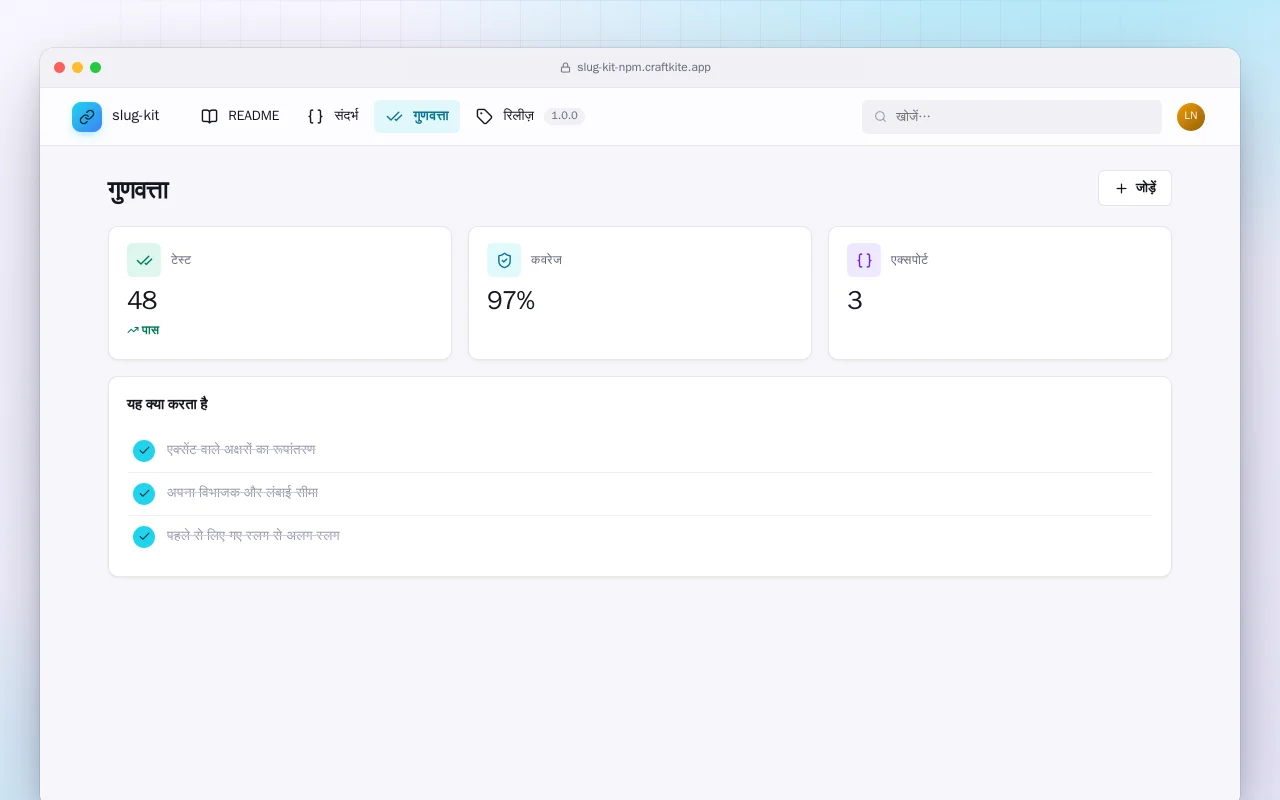The image size is (1280, 800).
Task: Open the README book icon
Action: [x=209, y=116]
